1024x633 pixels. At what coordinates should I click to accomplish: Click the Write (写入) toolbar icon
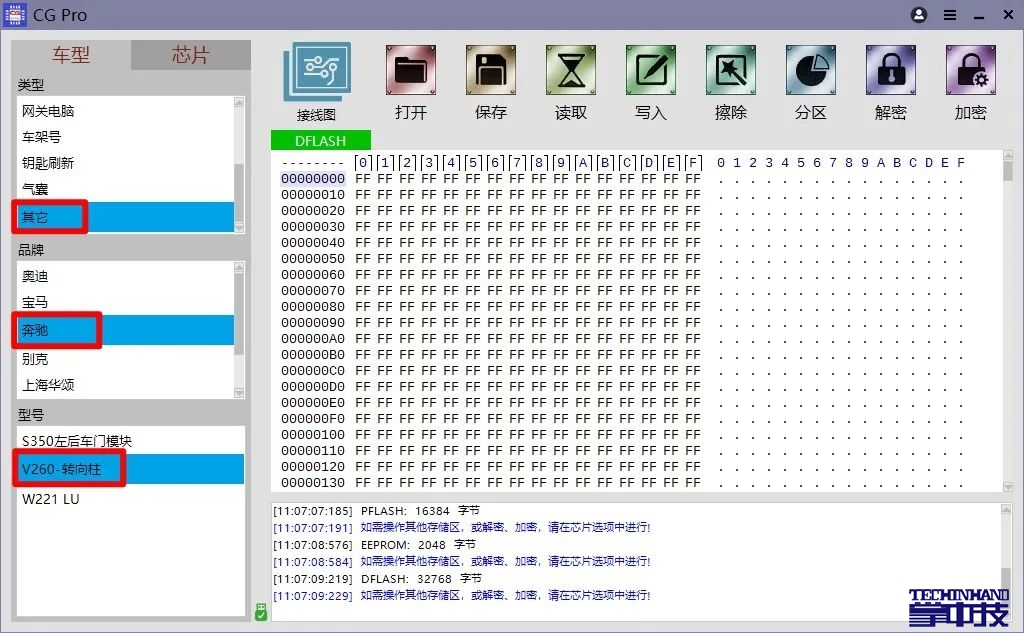(651, 72)
